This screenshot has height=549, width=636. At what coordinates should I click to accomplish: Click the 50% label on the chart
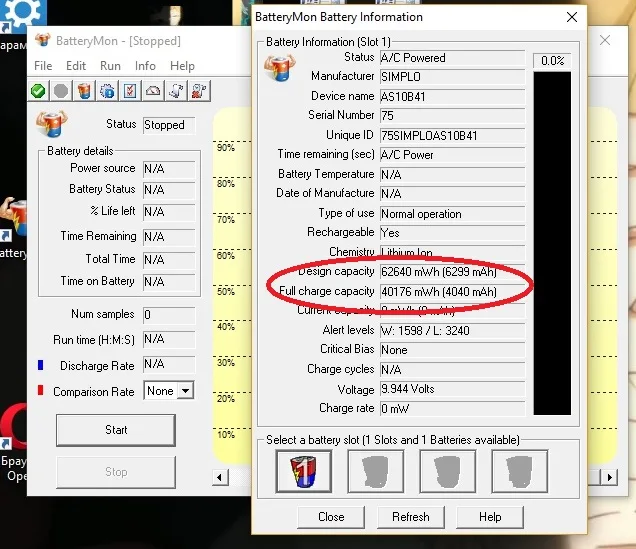tap(226, 291)
